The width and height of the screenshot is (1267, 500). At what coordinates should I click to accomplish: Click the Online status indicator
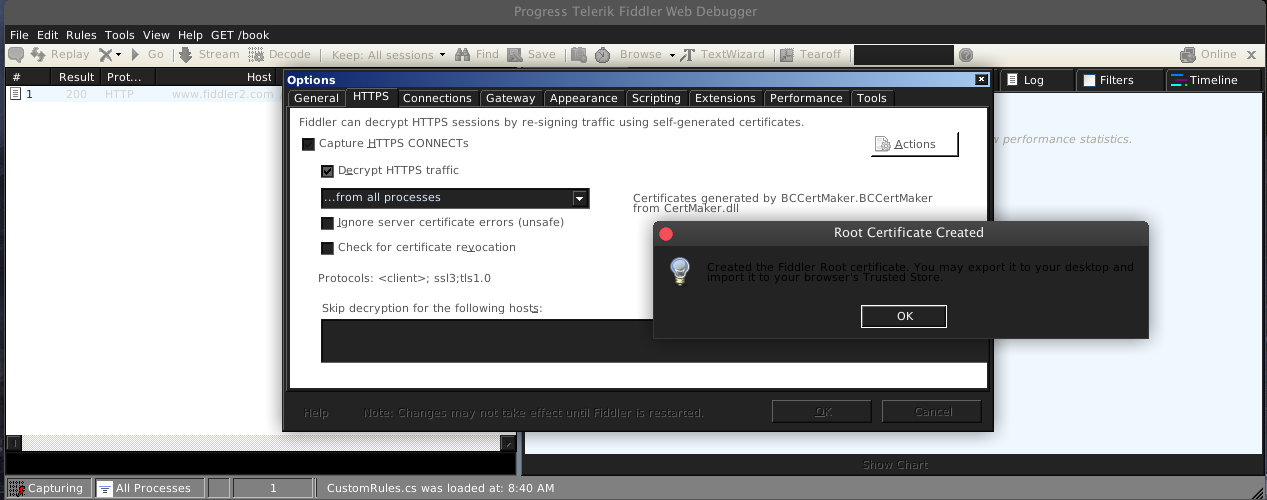pyautogui.click(x=1208, y=55)
